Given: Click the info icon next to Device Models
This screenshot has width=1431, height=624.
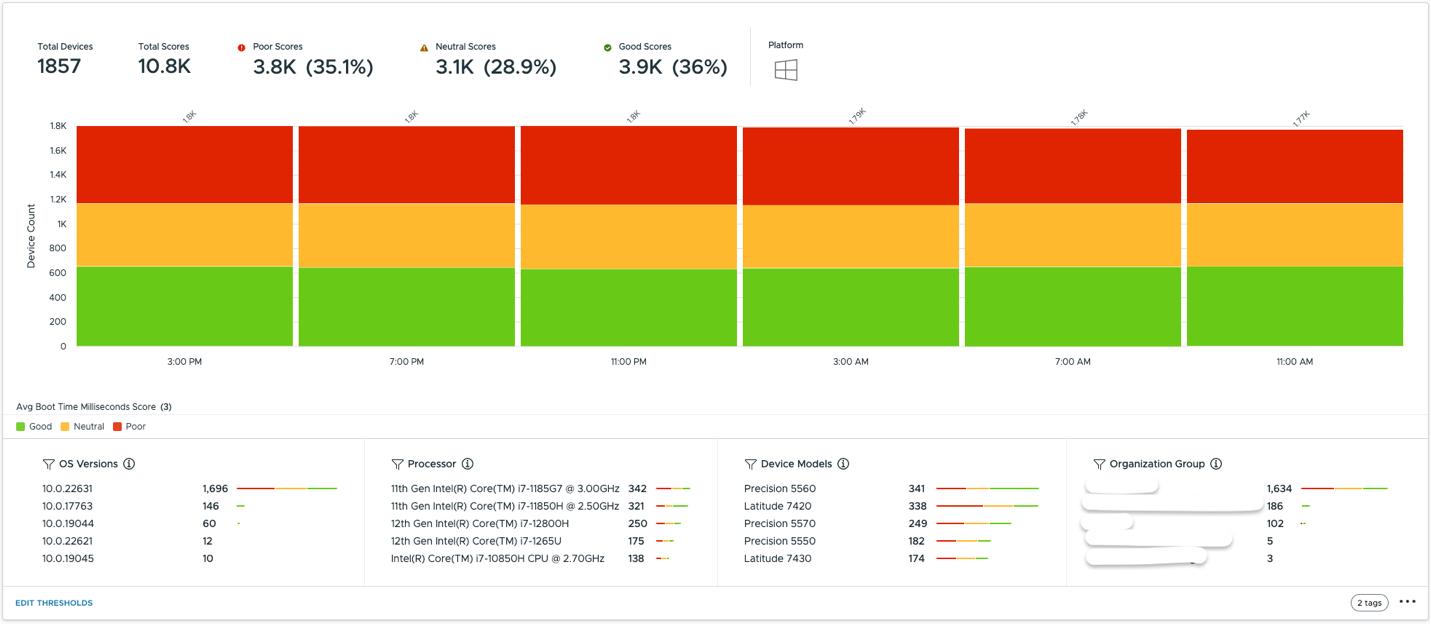Looking at the screenshot, I should [x=842, y=463].
